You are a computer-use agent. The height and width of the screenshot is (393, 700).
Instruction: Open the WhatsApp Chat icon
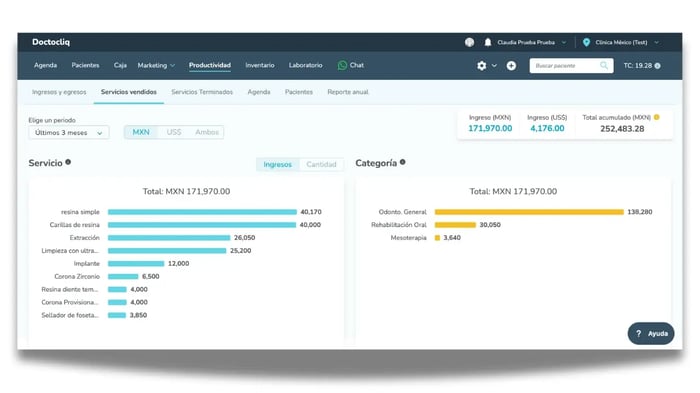(x=342, y=65)
